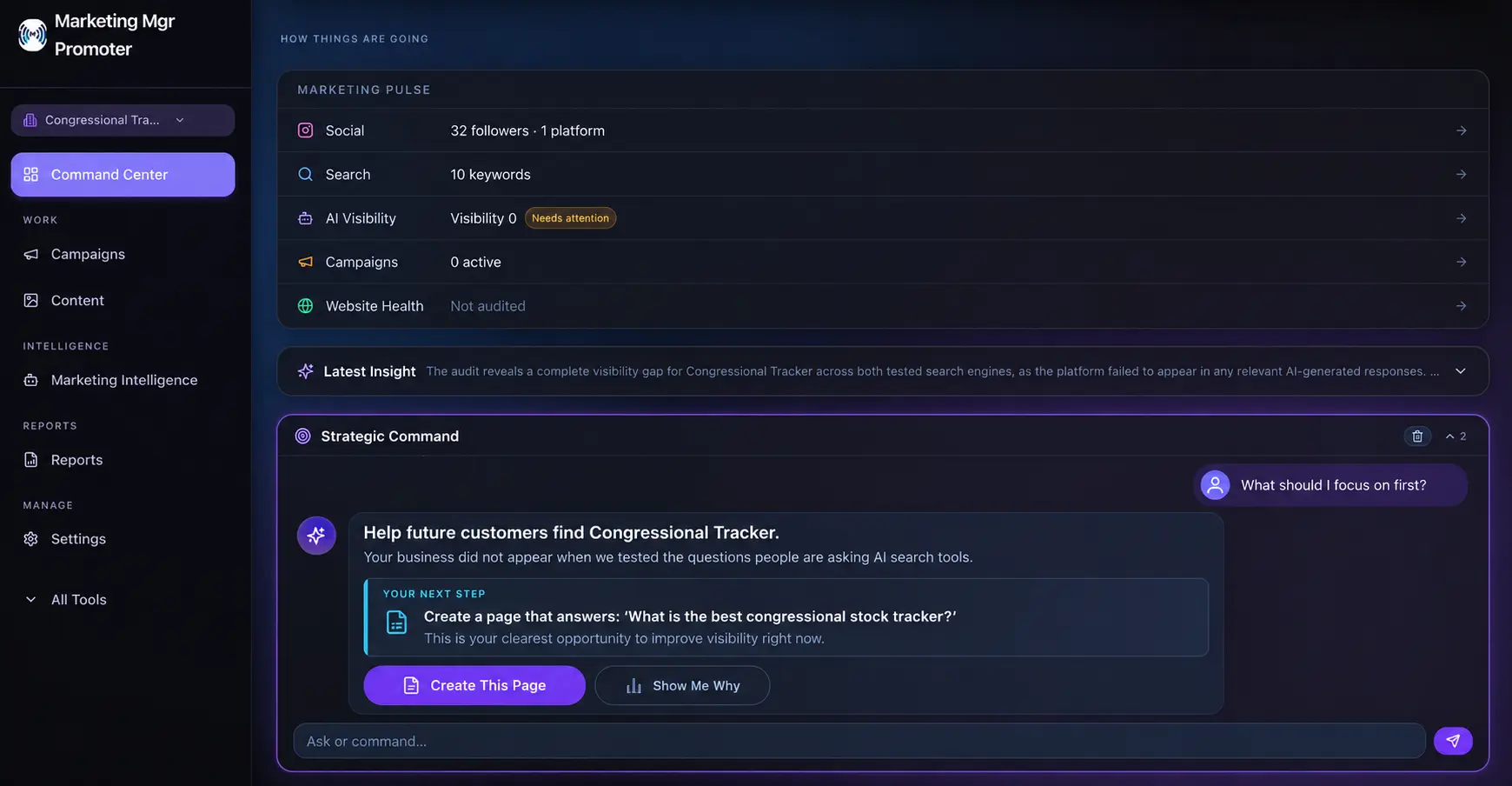The height and width of the screenshot is (786, 1512).
Task: Click the Needs attention badge
Action: click(x=570, y=218)
